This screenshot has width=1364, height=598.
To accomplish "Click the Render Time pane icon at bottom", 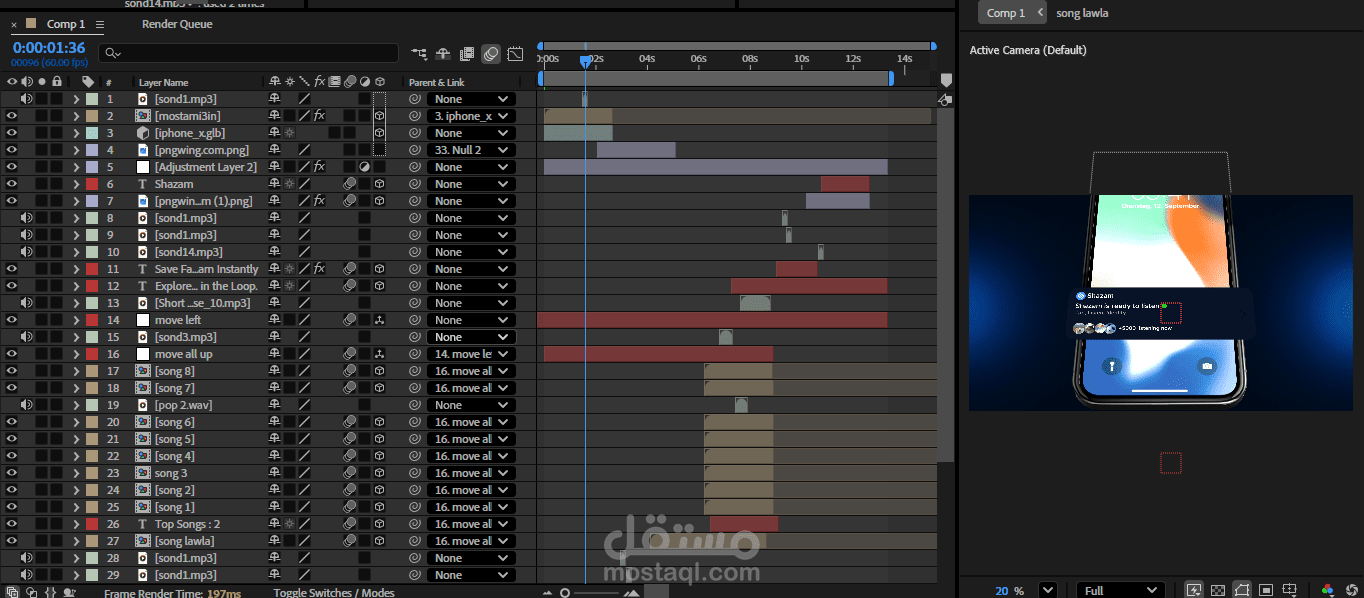I will (69, 592).
